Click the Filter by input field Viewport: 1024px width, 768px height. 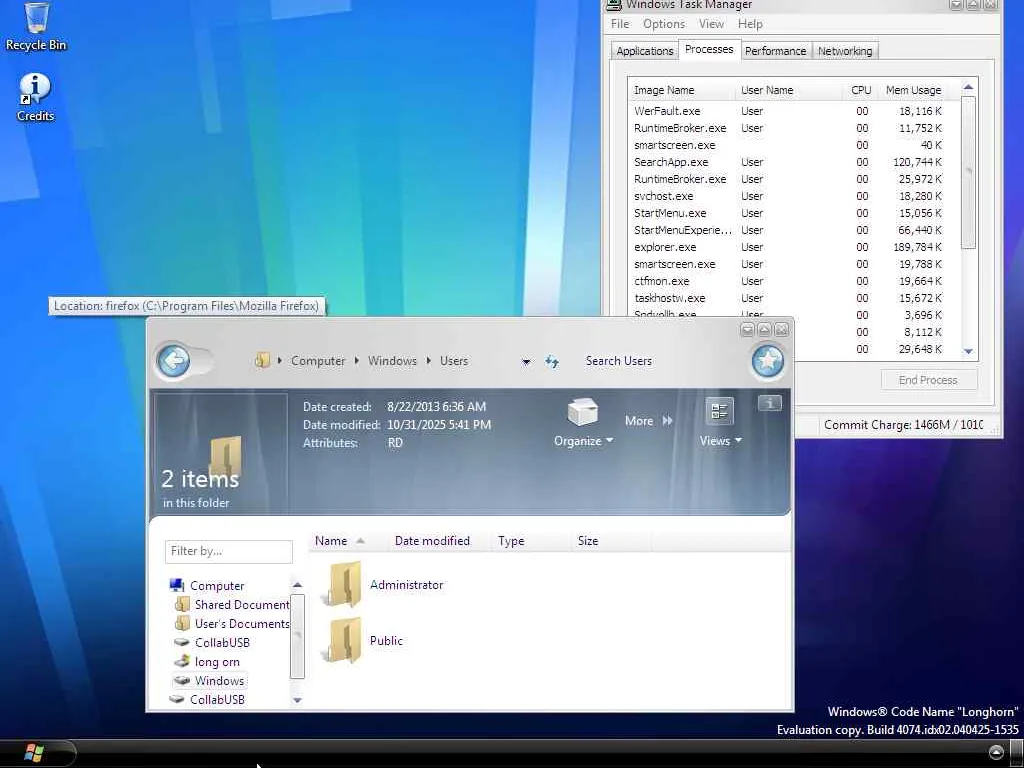coord(229,551)
